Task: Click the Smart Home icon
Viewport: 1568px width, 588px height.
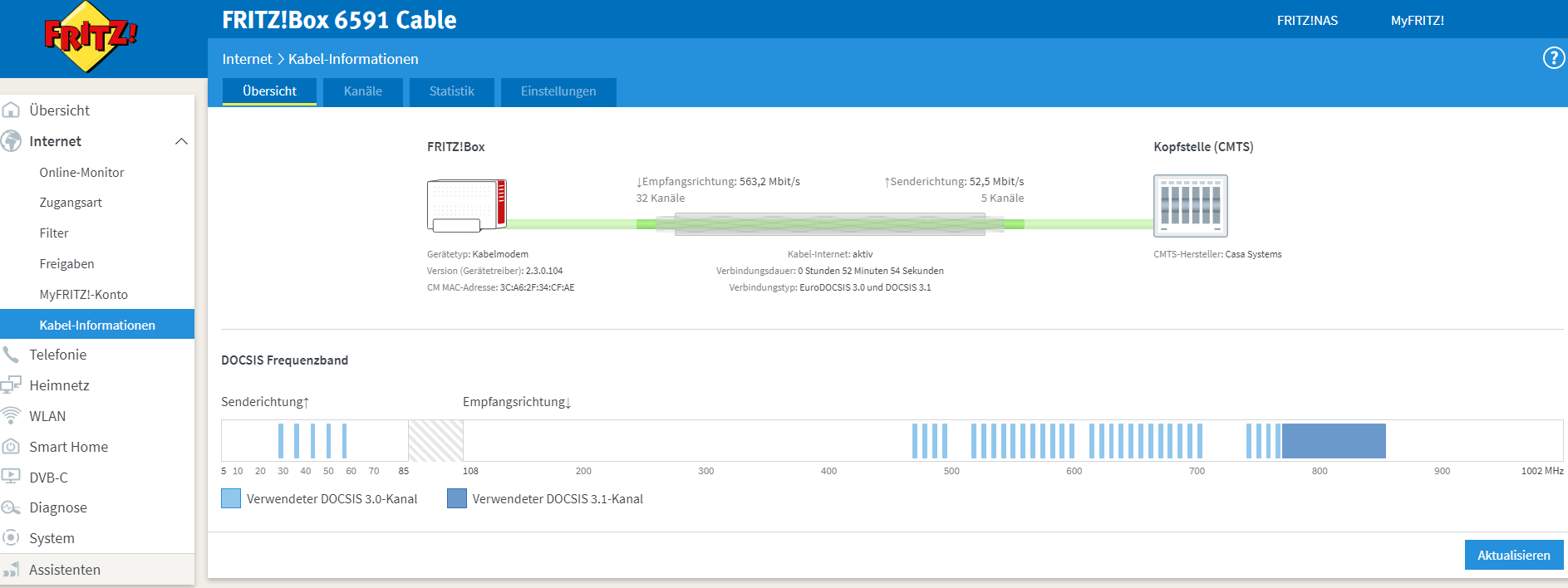Action: tap(11, 447)
